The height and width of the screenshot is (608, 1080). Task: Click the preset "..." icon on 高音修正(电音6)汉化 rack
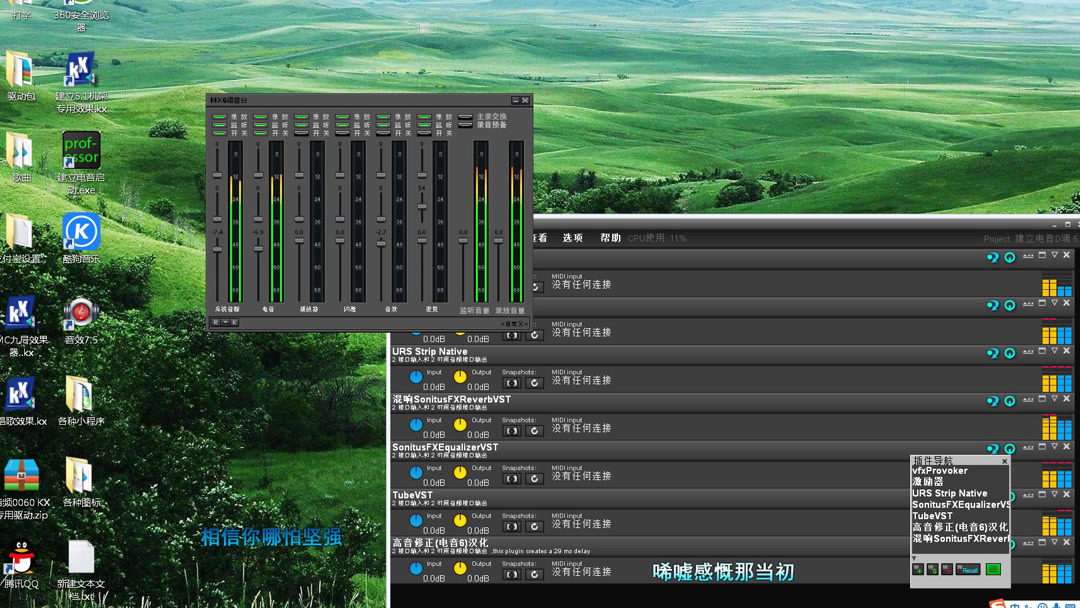[x=1029, y=545]
